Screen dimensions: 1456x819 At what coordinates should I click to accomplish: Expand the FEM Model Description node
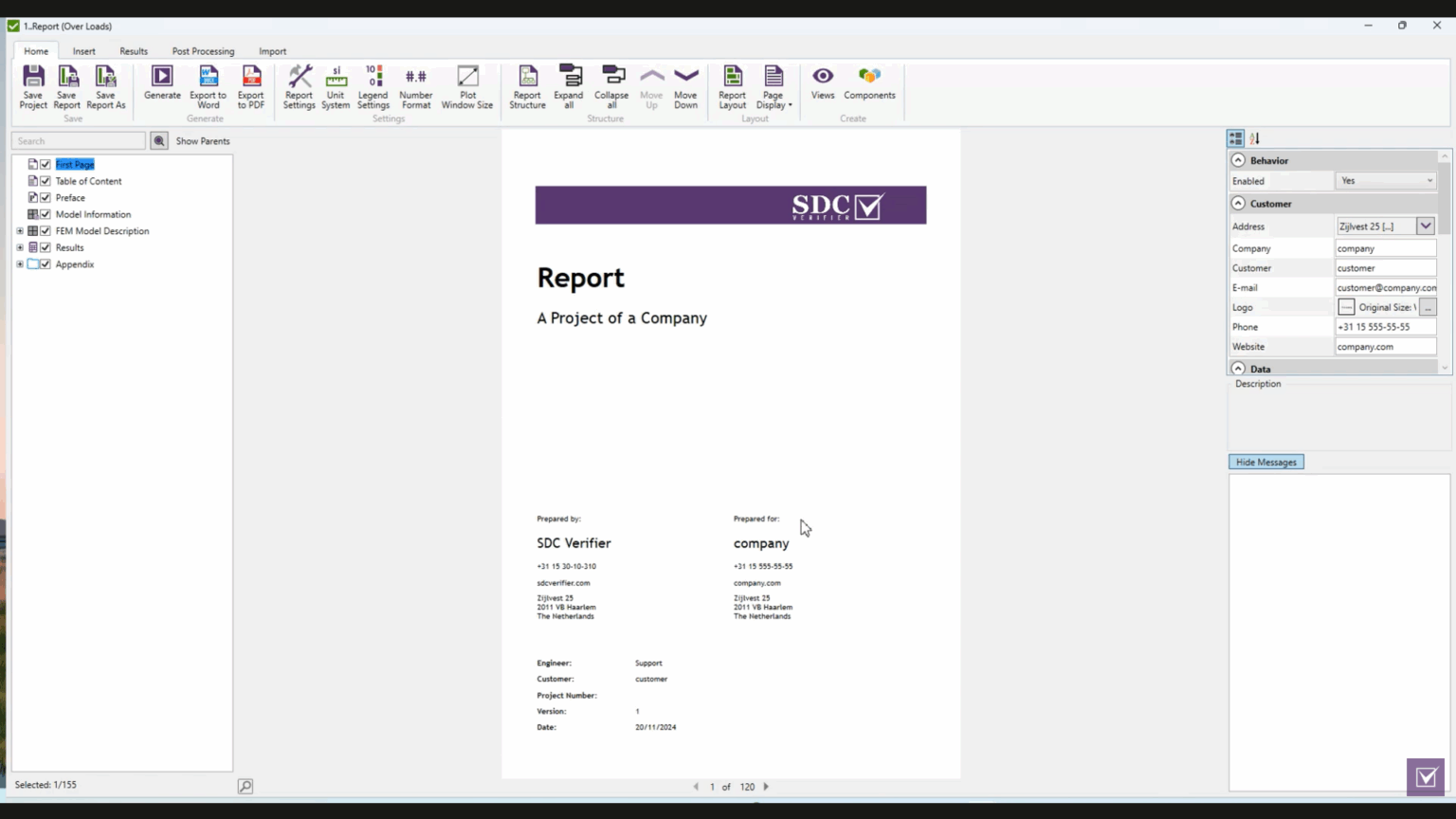coord(20,230)
